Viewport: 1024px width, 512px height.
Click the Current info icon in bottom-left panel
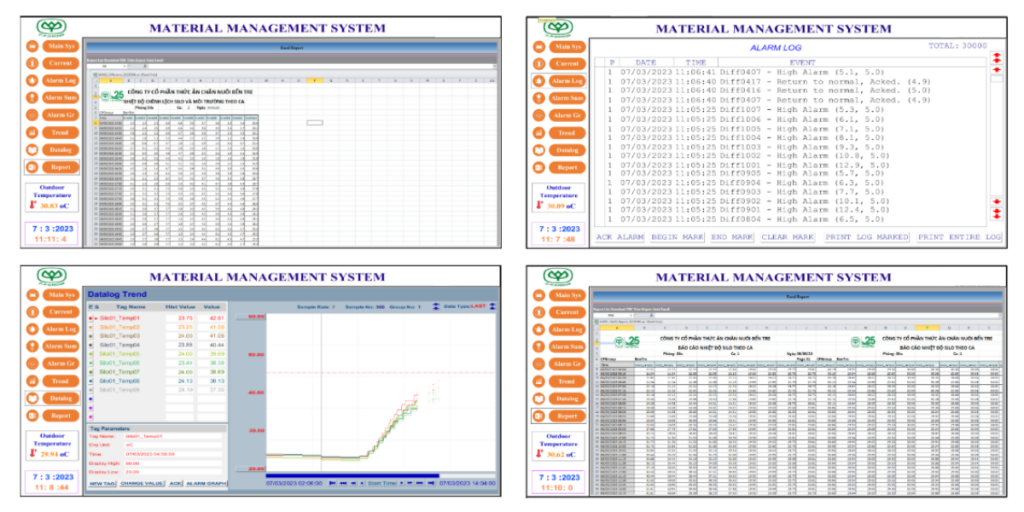(31, 312)
